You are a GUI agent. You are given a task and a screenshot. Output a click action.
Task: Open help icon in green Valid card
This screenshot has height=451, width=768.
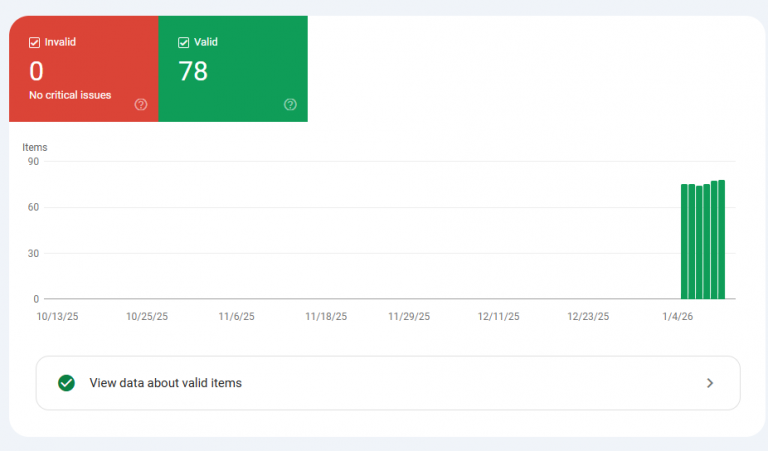tap(290, 104)
